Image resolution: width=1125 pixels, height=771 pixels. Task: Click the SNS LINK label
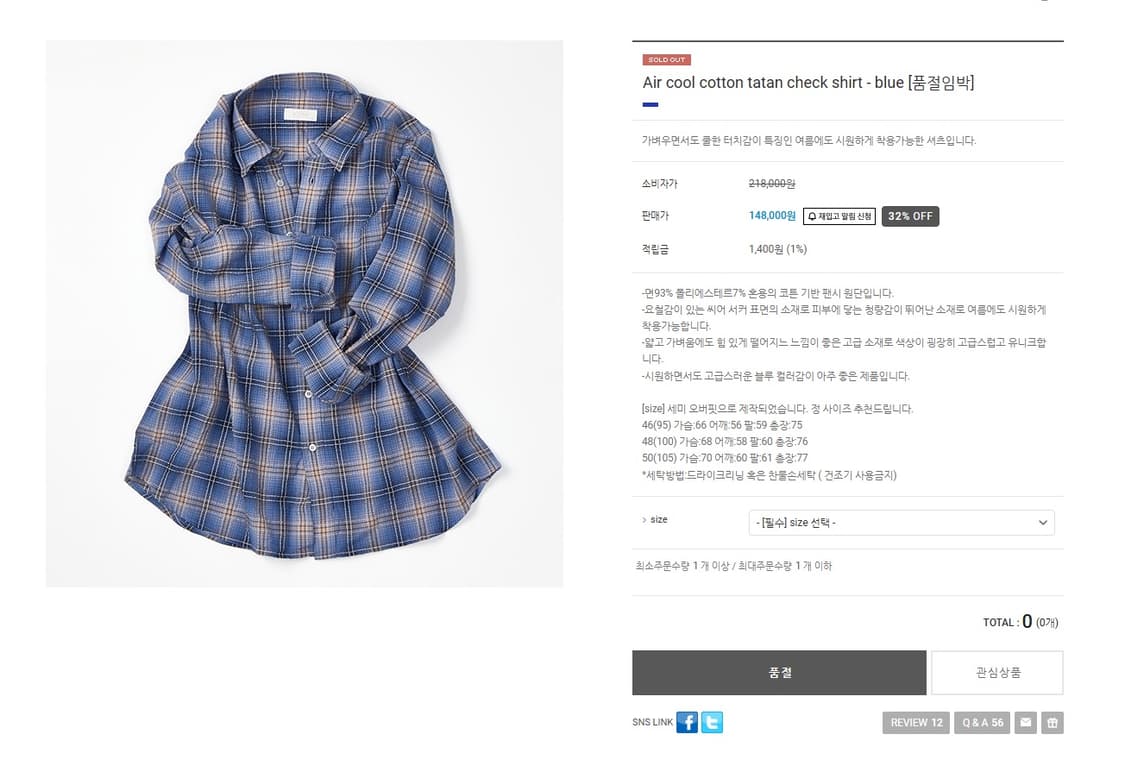coord(652,722)
